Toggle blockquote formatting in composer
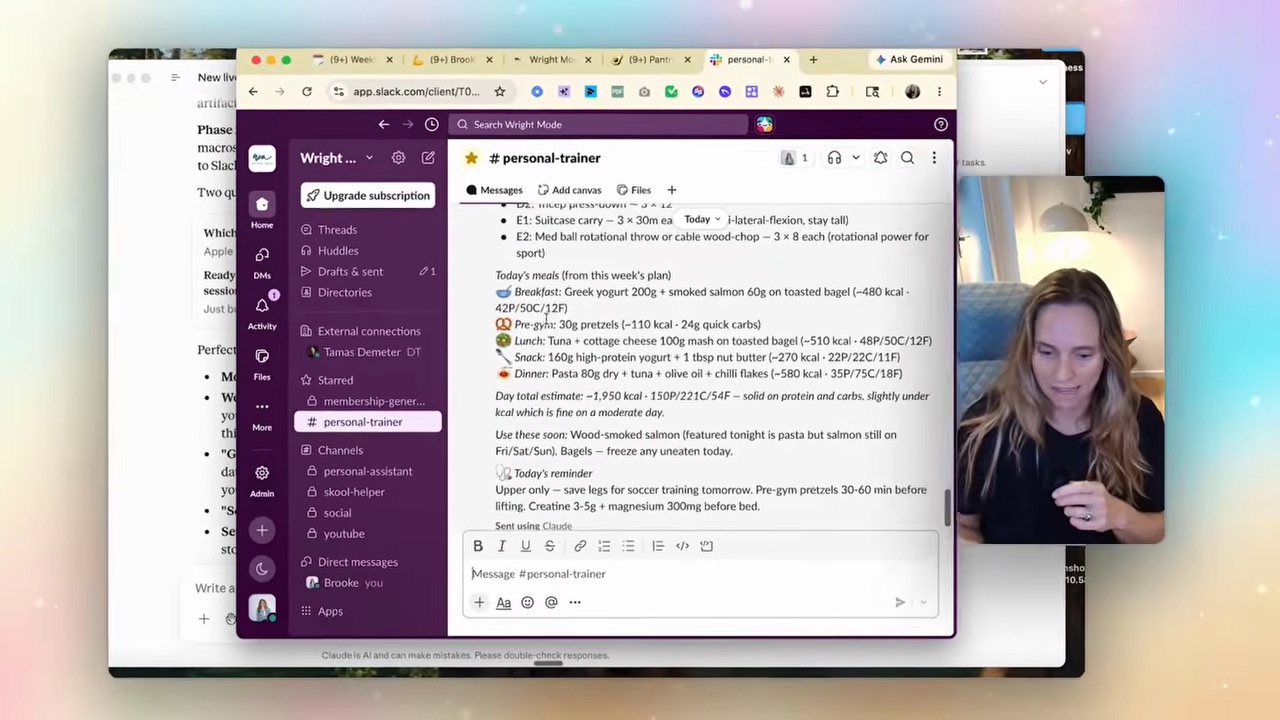The image size is (1280, 720). tap(657, 546)
